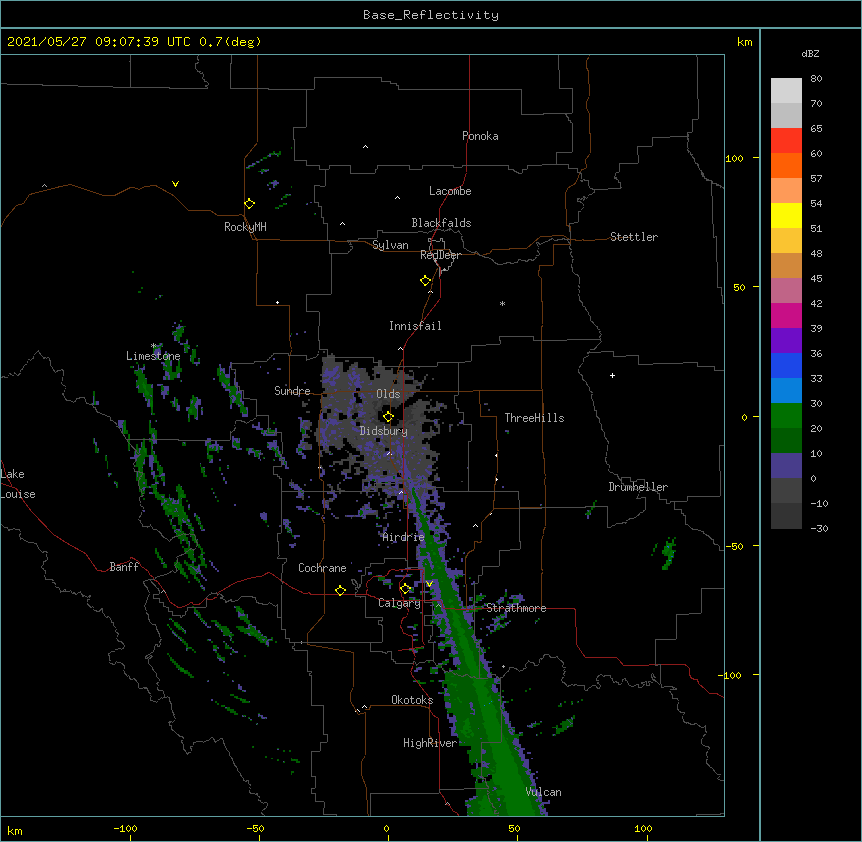Select the yellow marker near Cochrane
This screenshot has width=862, height=842.
340,590
